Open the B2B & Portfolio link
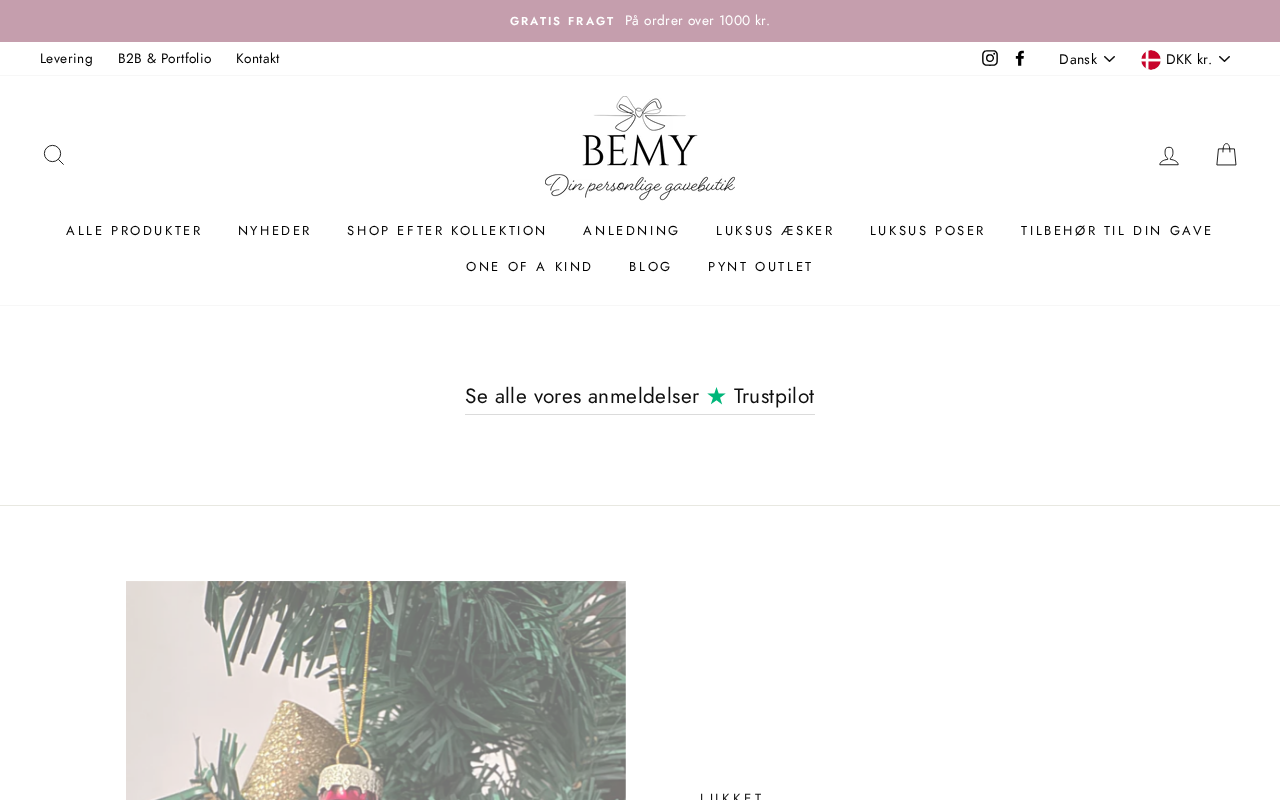The height and width of the screenshot is (800, 1280). pos(165,58)
